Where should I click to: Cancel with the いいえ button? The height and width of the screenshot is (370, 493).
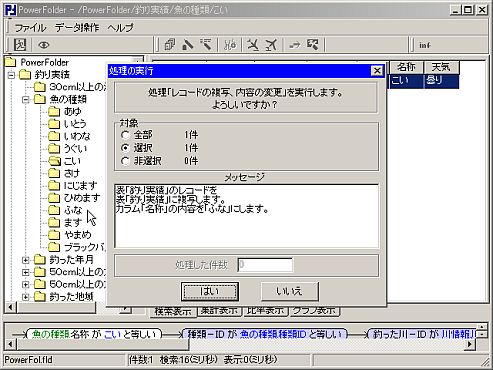click(289, 292)
